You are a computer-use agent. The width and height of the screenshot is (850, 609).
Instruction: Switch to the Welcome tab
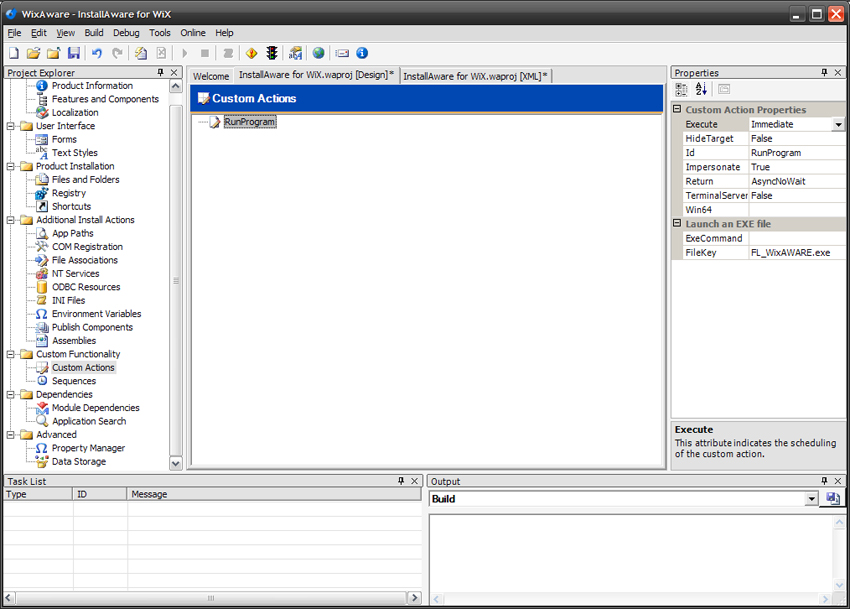pyautogui.click(x=211, y=76)
